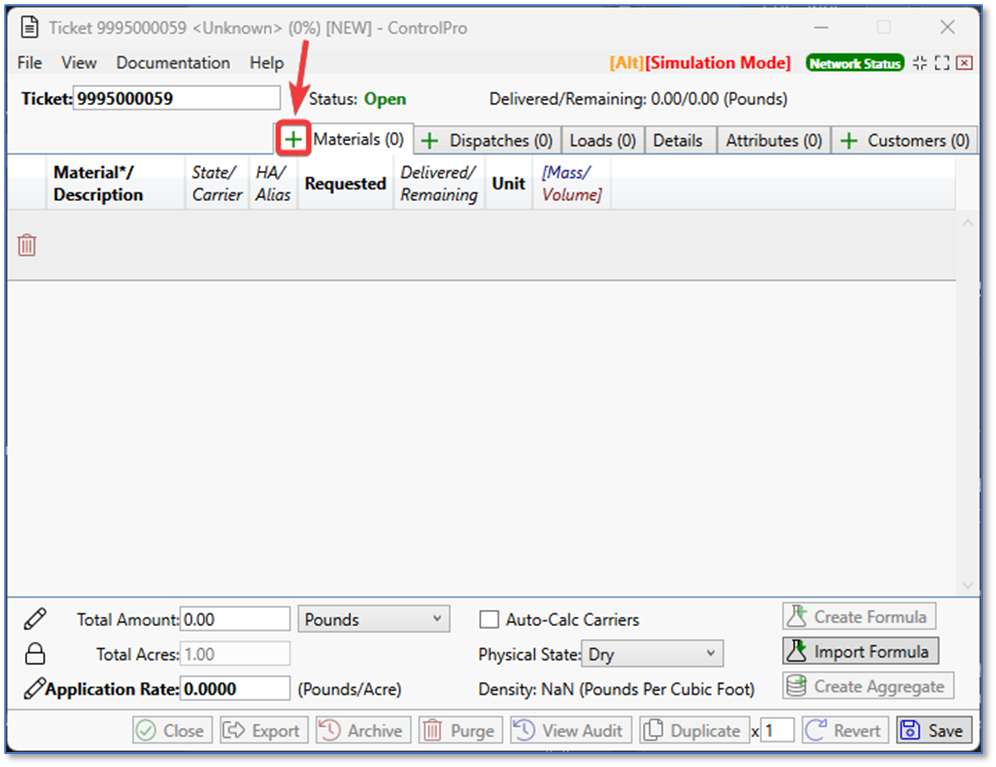Click the green plus on Dispatches tab

pyautogui.click(x=429, y=141)
